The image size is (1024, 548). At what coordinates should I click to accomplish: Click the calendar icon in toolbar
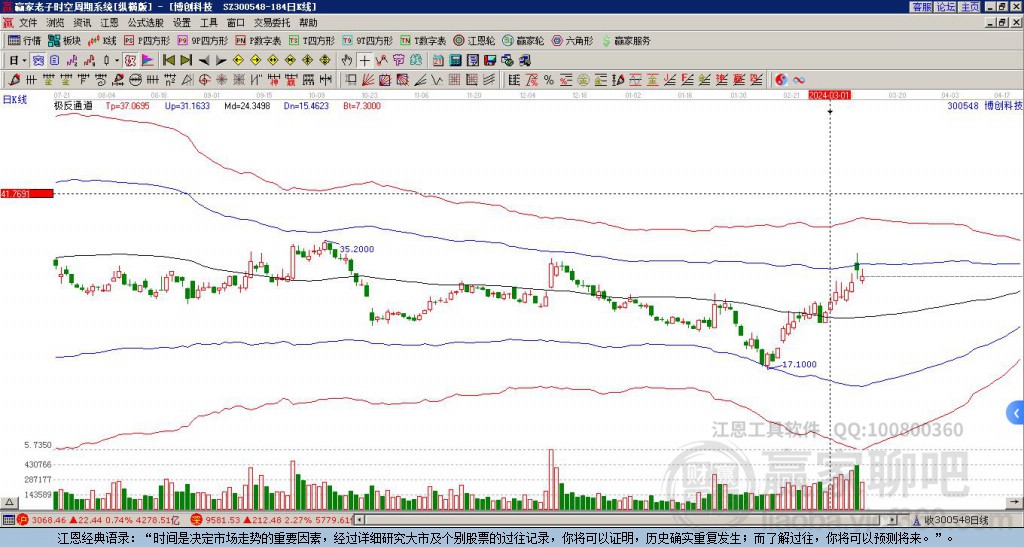tap(438, 60)
